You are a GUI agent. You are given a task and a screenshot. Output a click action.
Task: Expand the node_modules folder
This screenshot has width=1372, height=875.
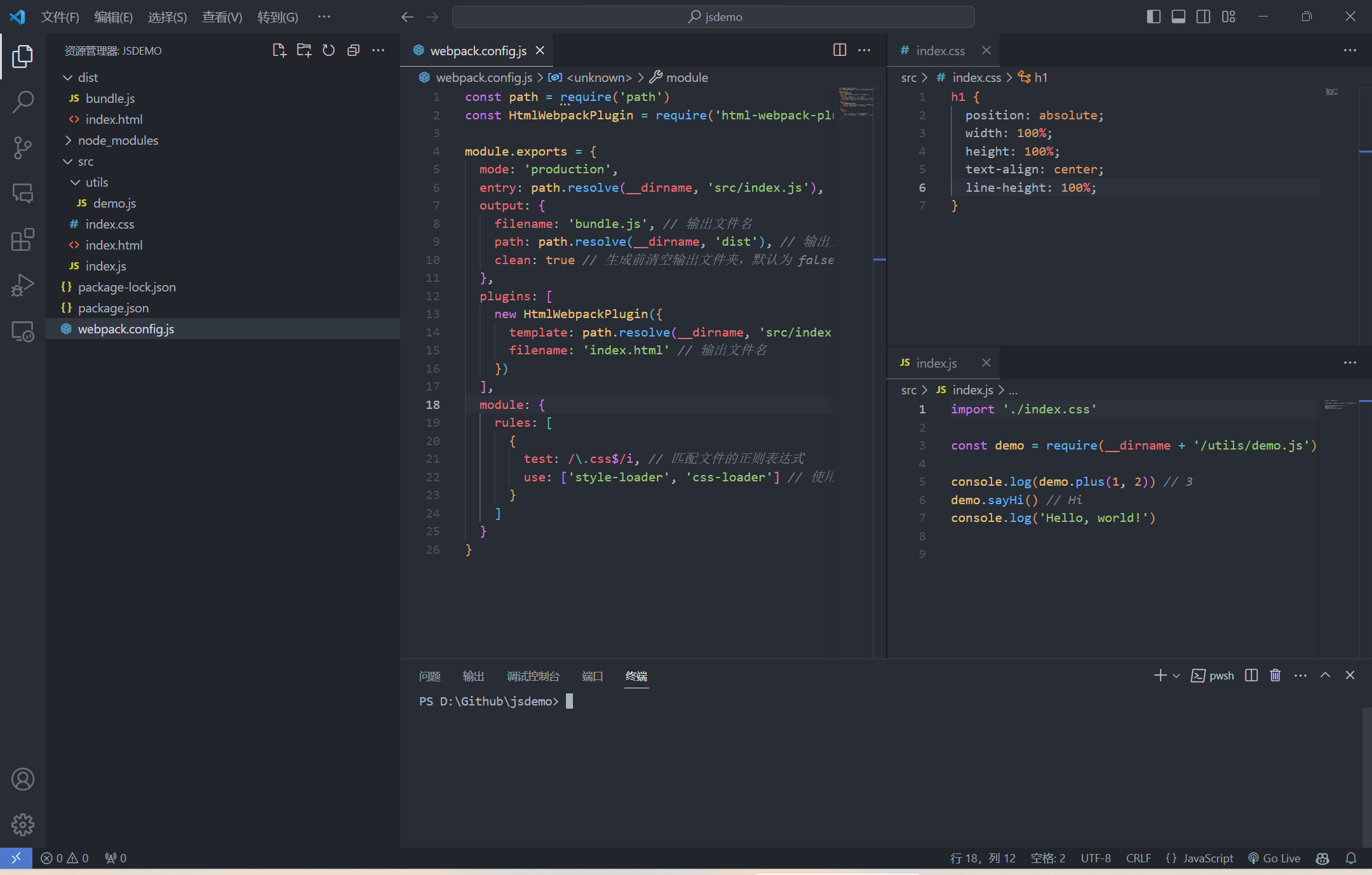tap(118, 140)
